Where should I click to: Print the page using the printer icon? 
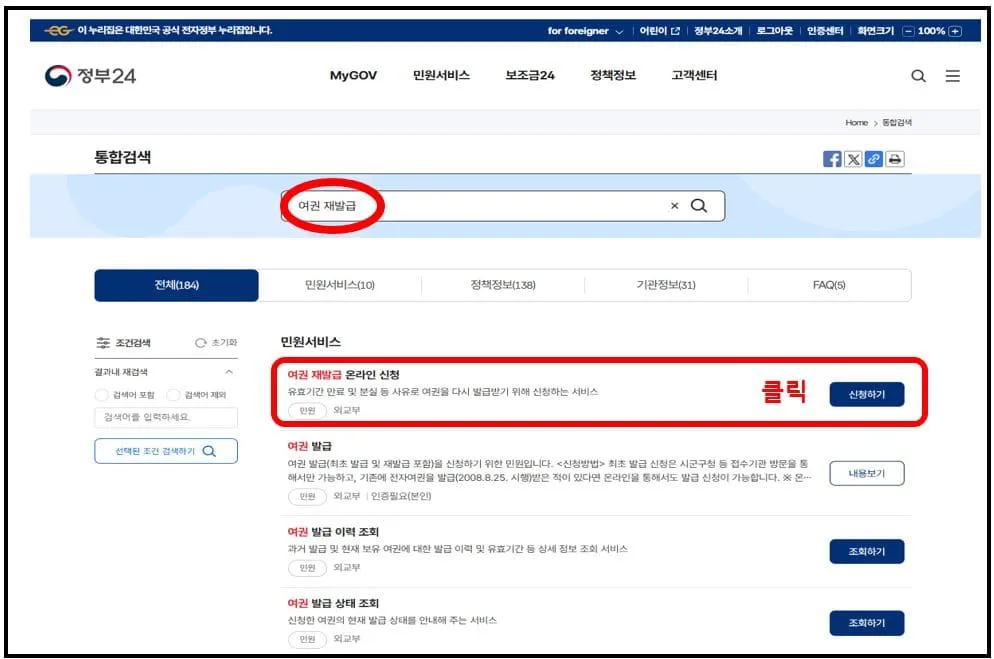tap(894, 158)
